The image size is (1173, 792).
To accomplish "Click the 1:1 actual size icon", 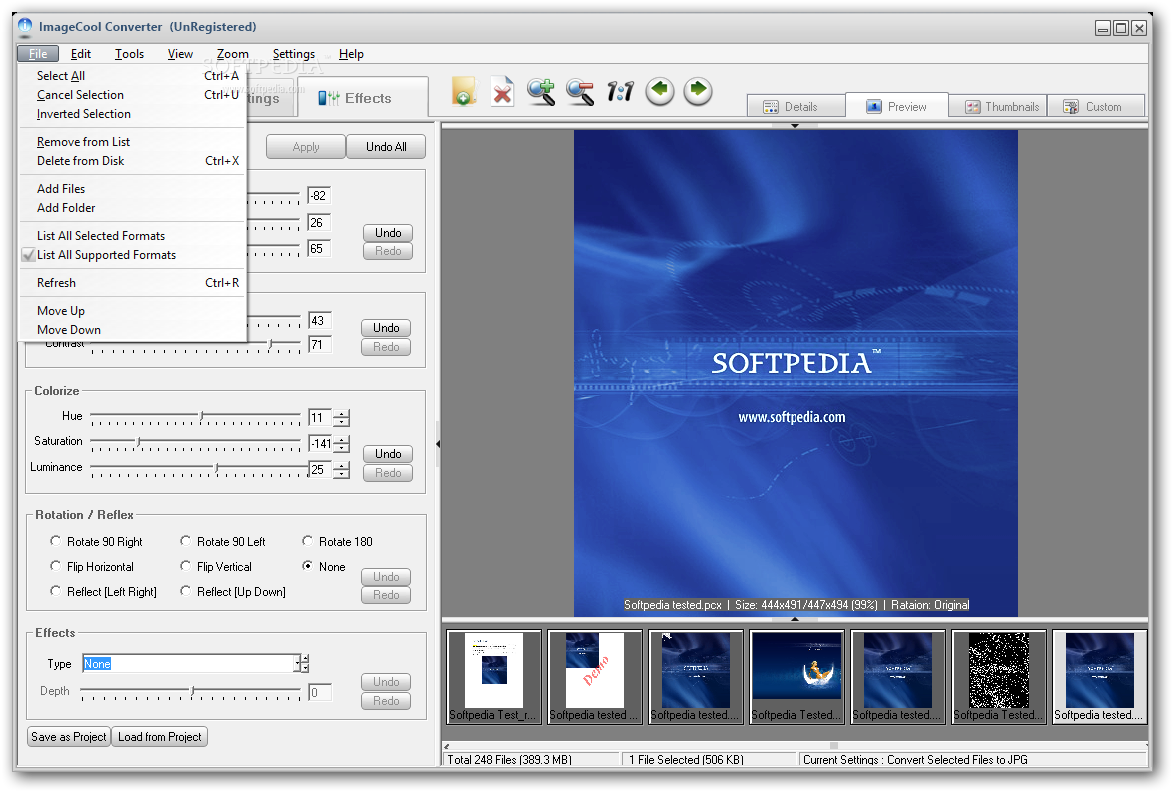I will click(x=620, y=92).
